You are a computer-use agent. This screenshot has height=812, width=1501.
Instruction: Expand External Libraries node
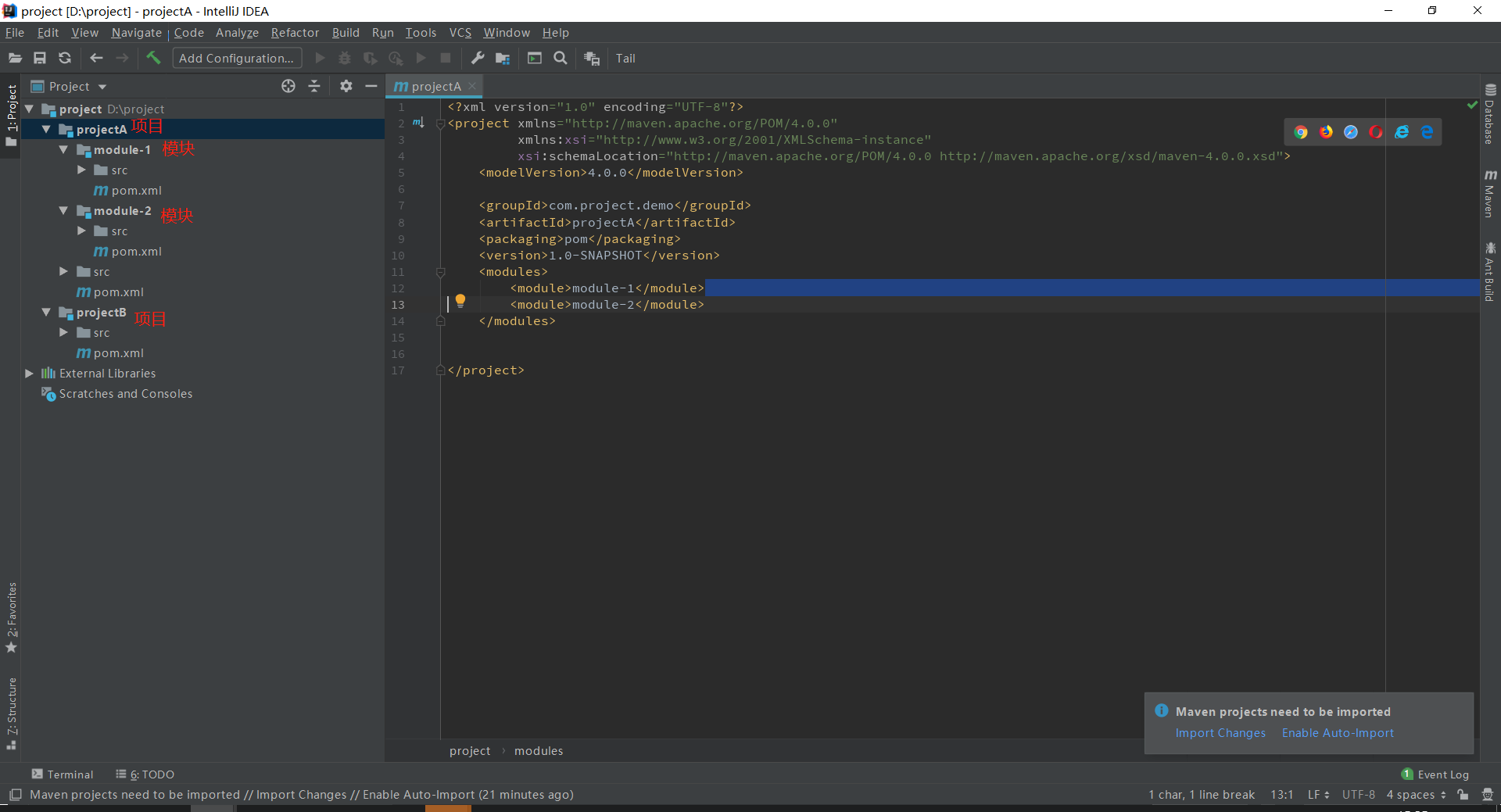click(29, 374)
